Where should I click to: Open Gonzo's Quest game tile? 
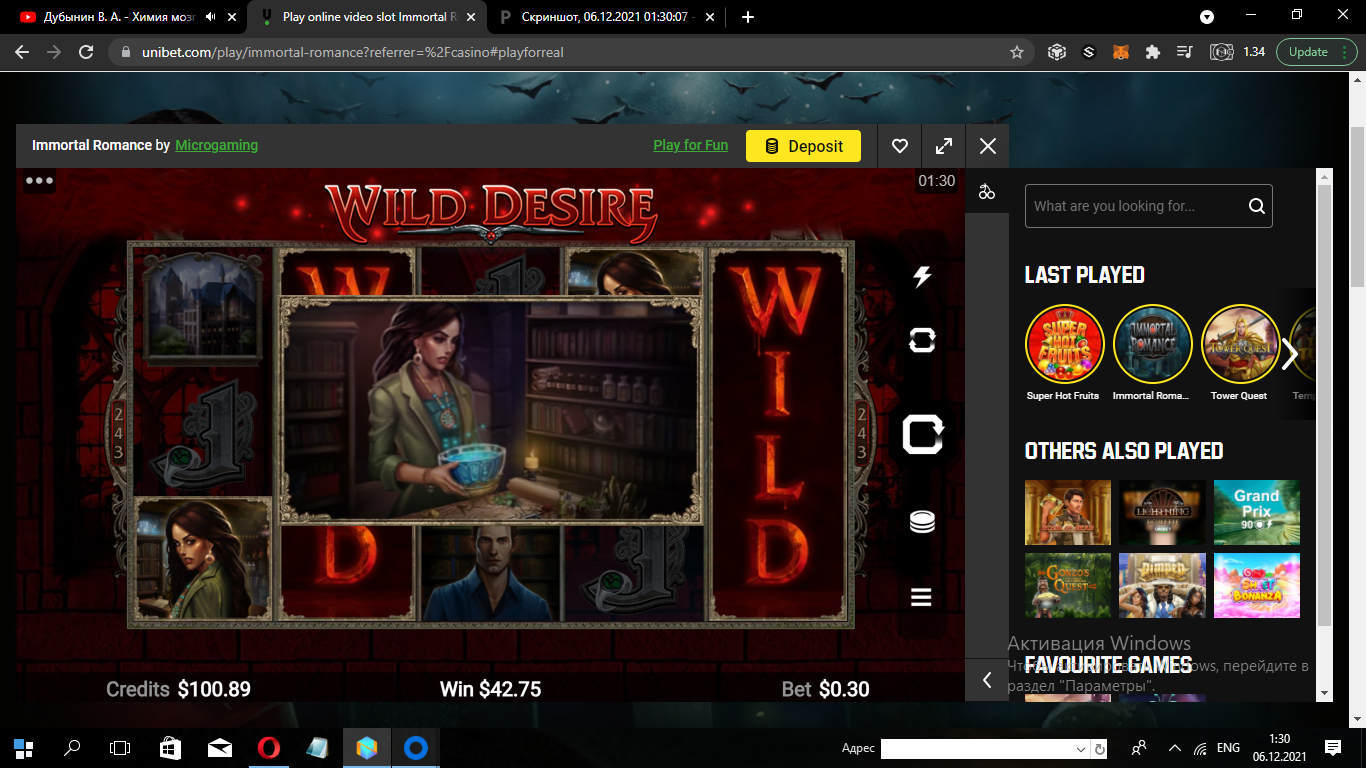(1068, 586)
